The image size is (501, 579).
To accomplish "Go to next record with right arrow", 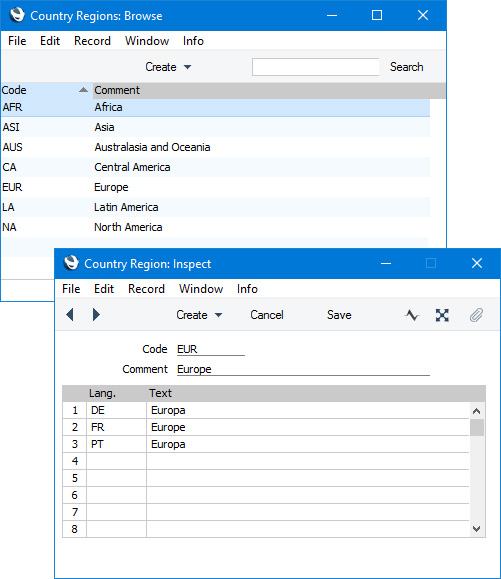I will click(x=96, y=315).
